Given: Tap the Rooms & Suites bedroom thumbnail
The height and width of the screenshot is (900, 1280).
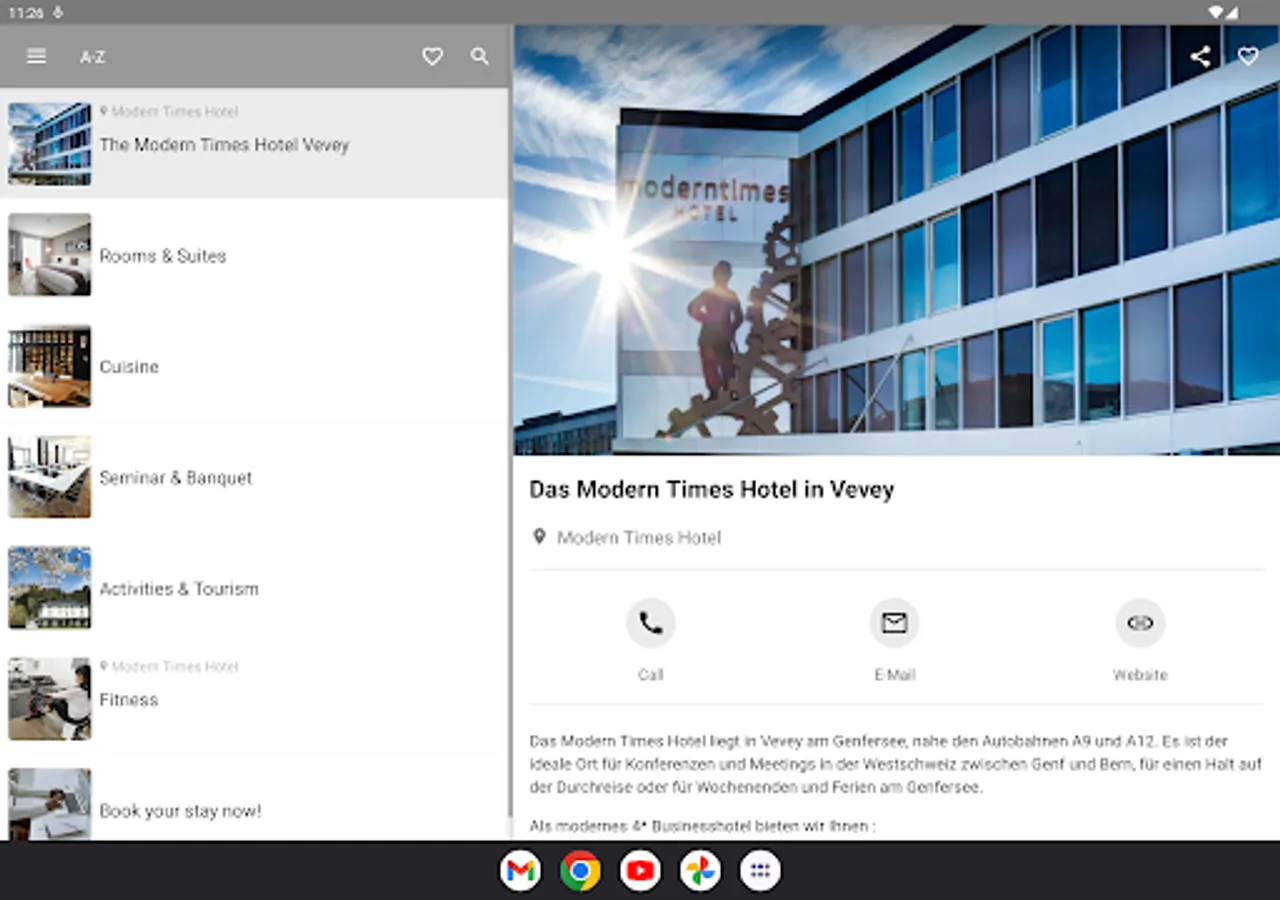Looking at the screenshot, I should pyautogui.click(x=50, y=255).
